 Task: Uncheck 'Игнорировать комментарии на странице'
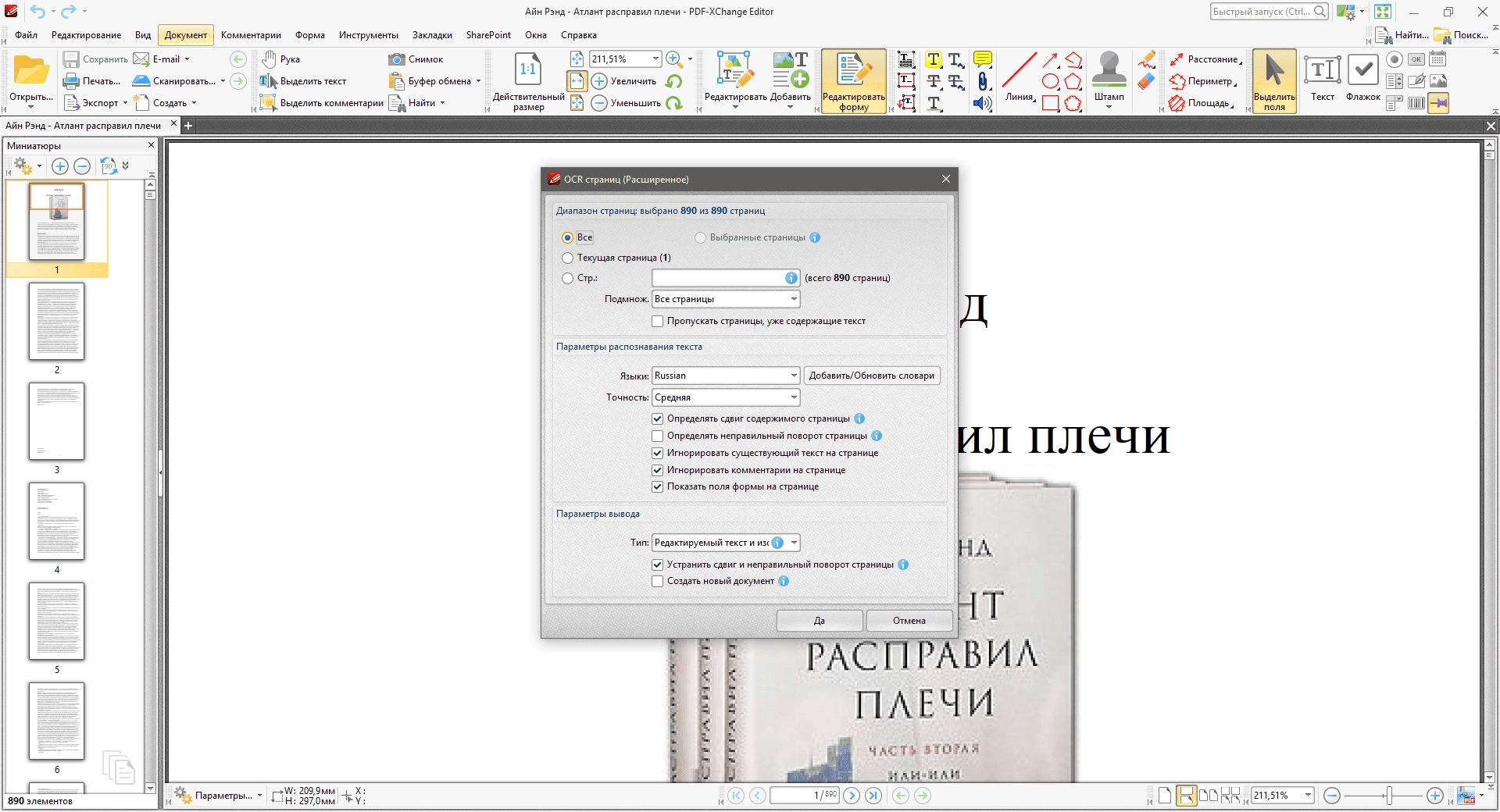point(657,470)
